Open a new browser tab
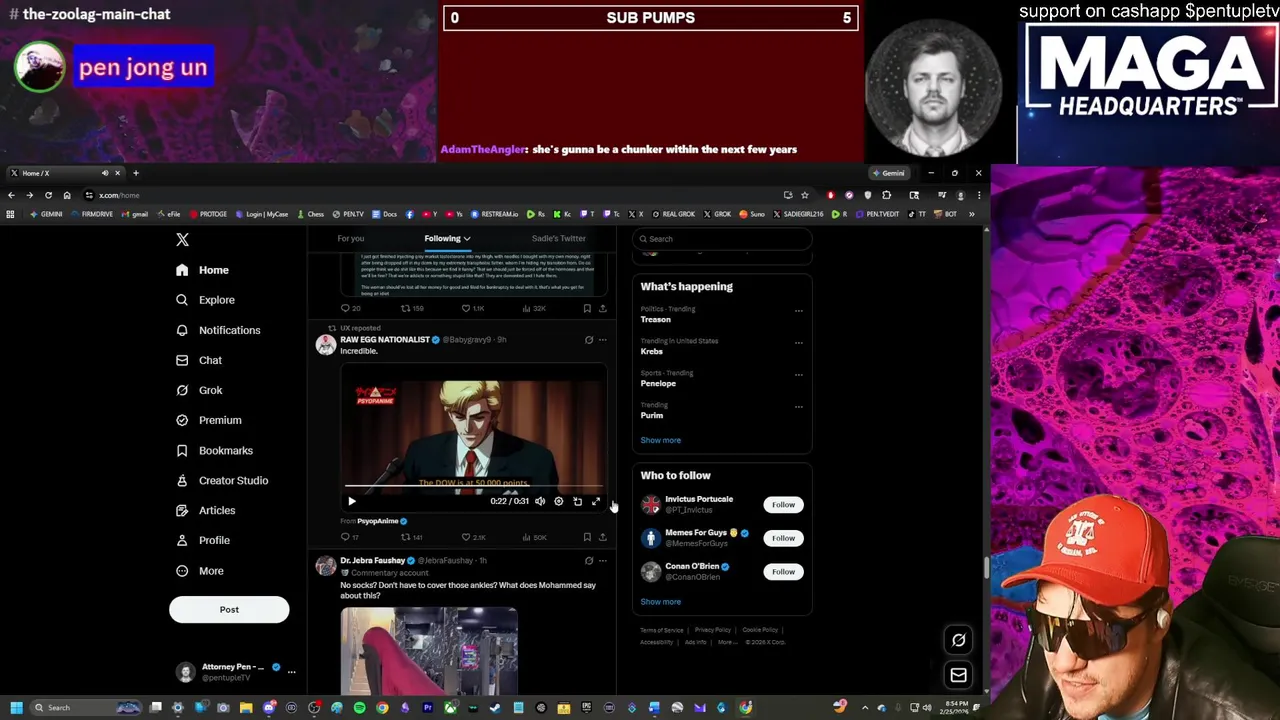Screen dimensions: 1280x720 [x=136, y=174]
